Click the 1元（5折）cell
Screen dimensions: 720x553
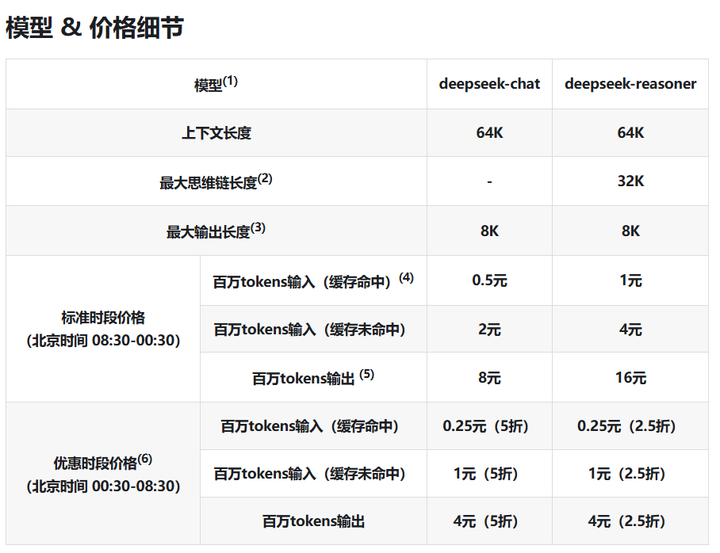489,474
